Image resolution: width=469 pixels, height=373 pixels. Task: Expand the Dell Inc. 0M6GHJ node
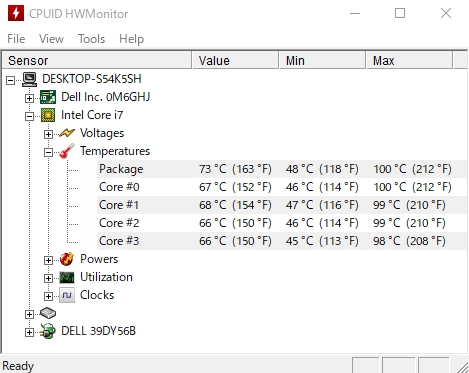pyautogui.click(x=29, y=98)
